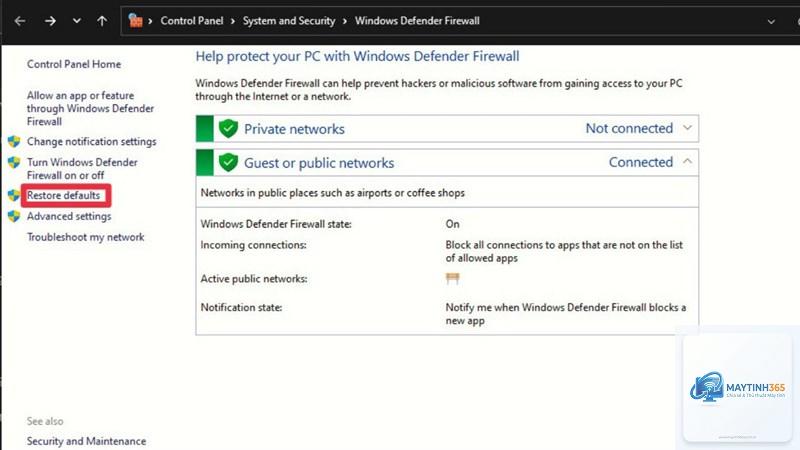Viewport: 800px width, 450px height.
Task: Click the firewall state value On
Action: [x=453, y=224]
